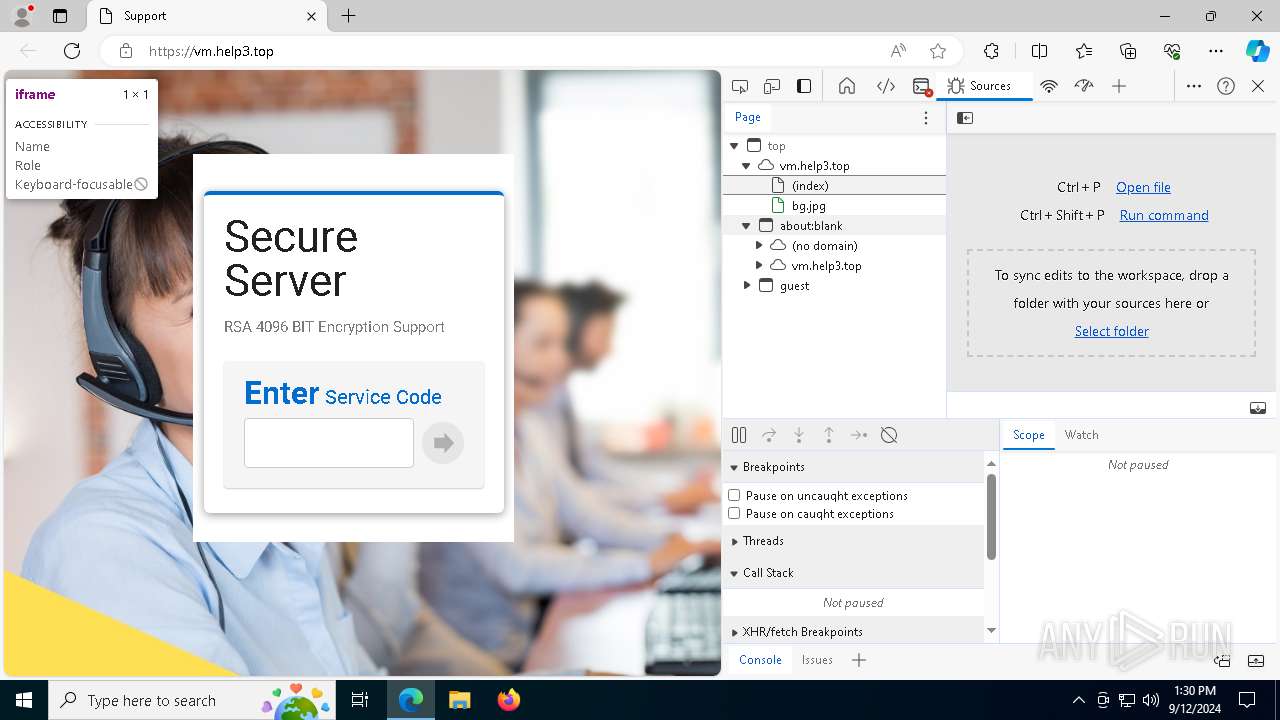The width and height of the screenshot is (1280, 720).
Task: Open the Windows Start menu
Action: pyautogui.click(x=24, y=700)
